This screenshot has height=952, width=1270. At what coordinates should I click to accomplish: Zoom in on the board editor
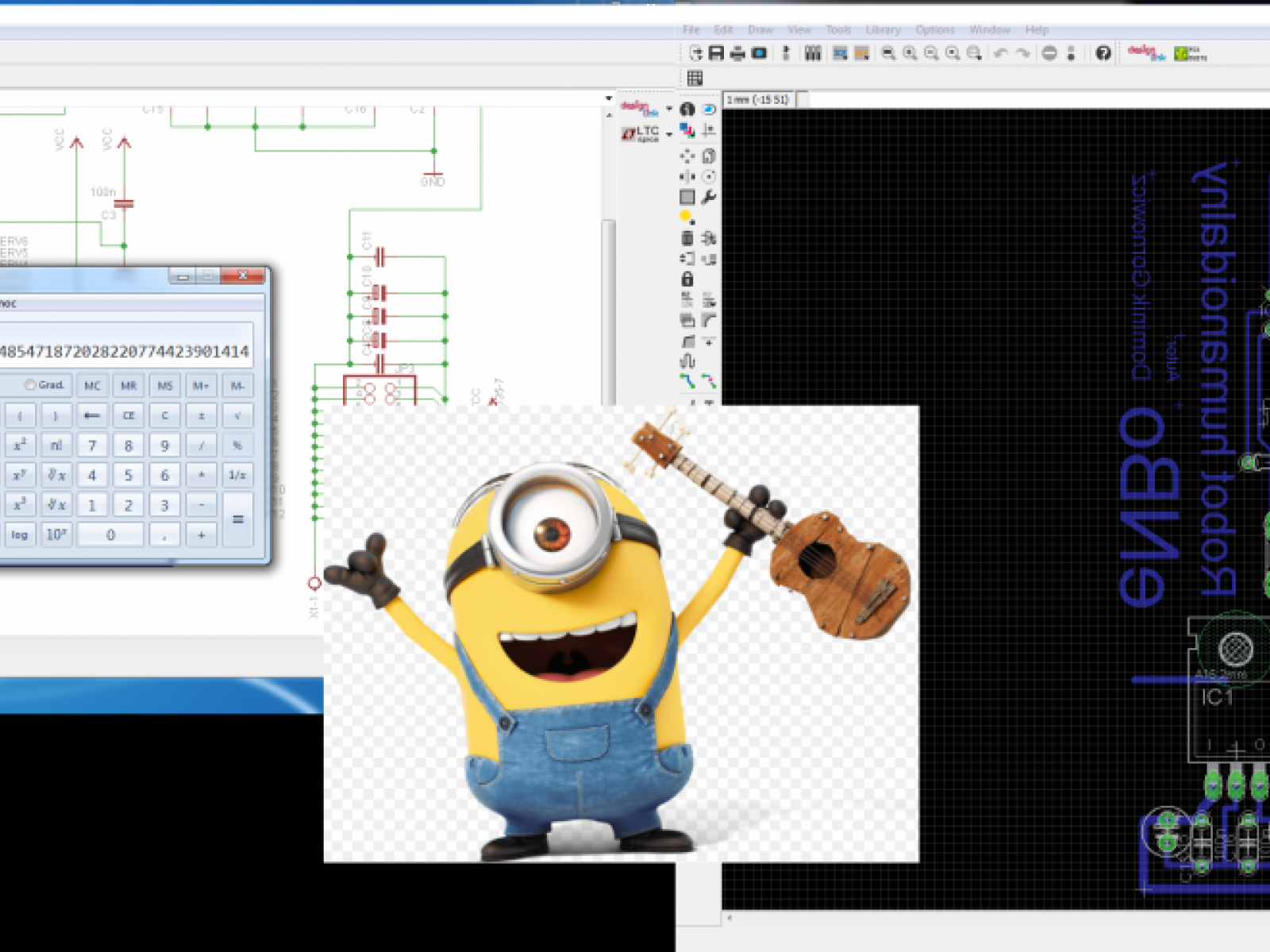pyautogui.click(x=910, y=53)
